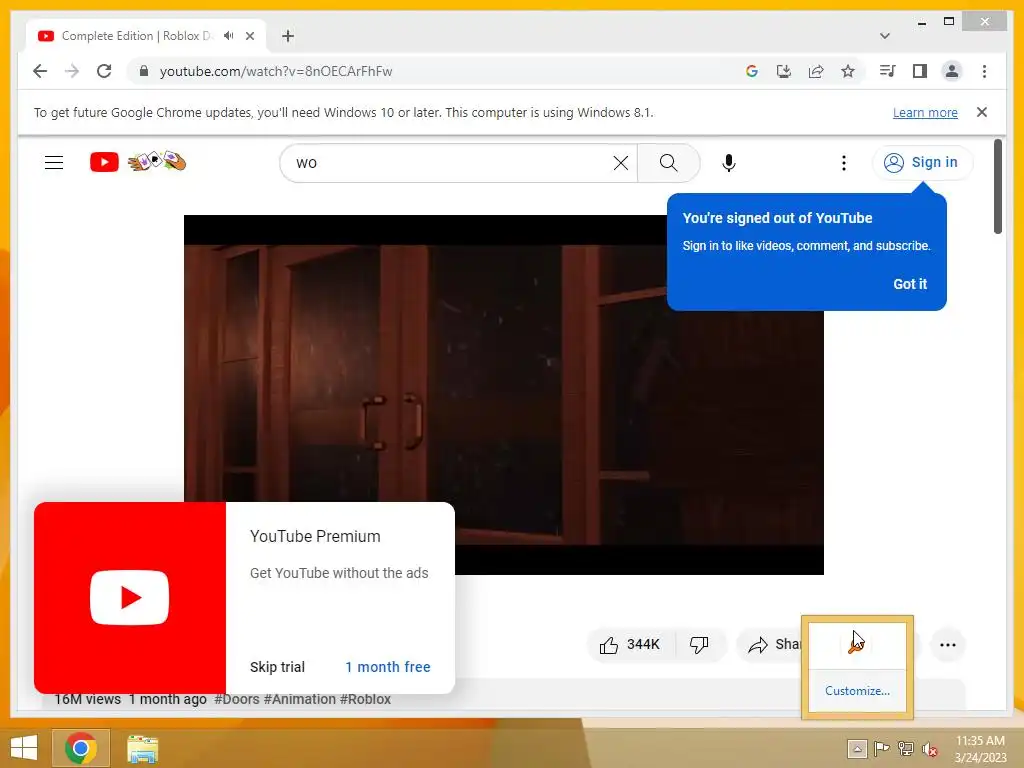Clear the YouTube search query

pos(620,163)
